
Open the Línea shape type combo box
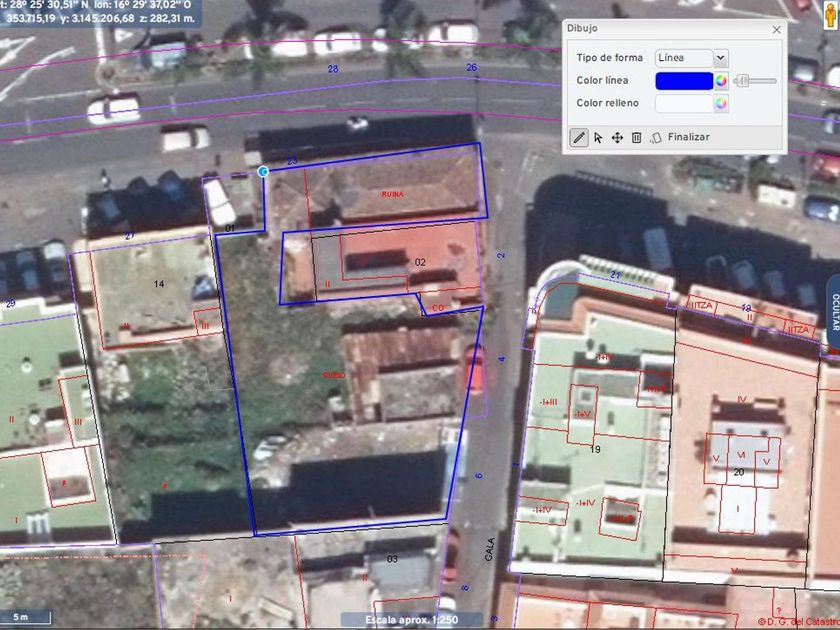692,58
